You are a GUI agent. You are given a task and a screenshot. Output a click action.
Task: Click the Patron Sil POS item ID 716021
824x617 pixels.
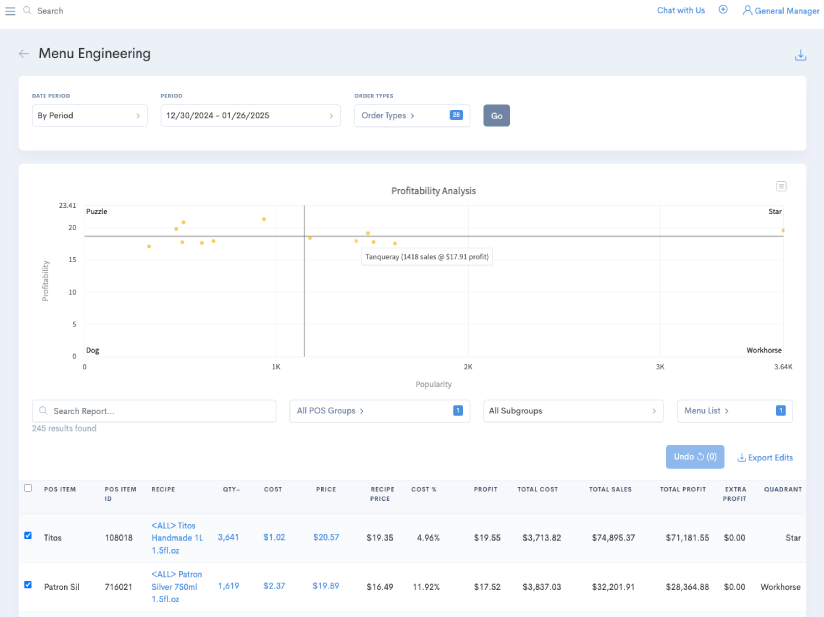(x=118, y=587)
